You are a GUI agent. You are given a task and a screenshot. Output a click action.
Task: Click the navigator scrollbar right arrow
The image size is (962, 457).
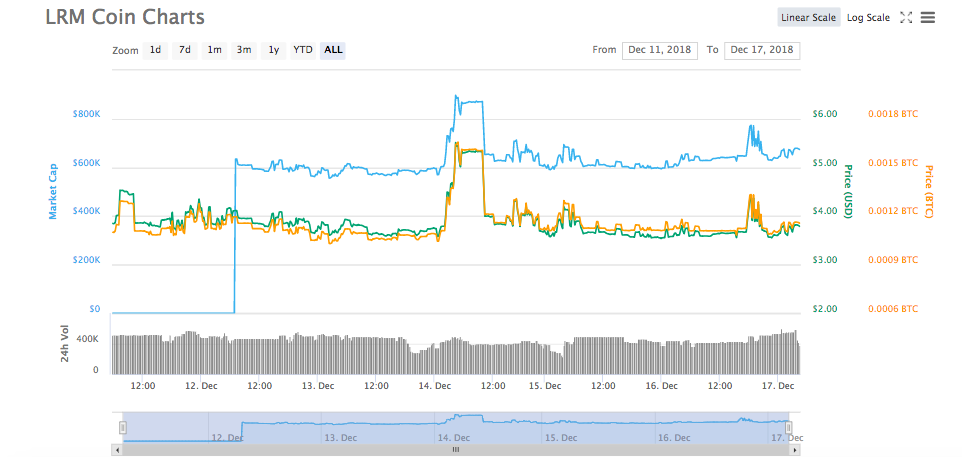click(796, 450)
